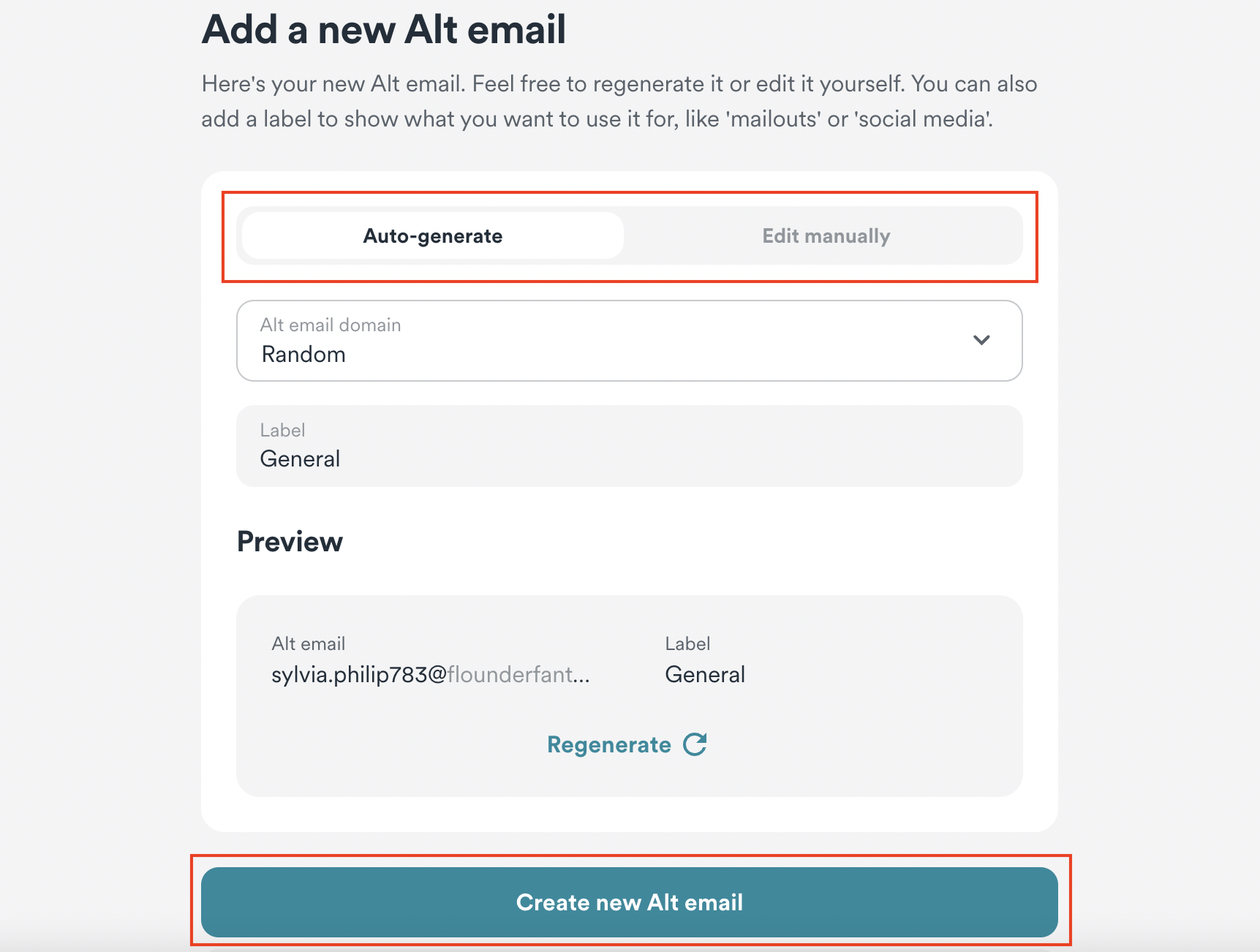Click the 'Preview' section heading
1260x952 pixels.
[290, 542]
